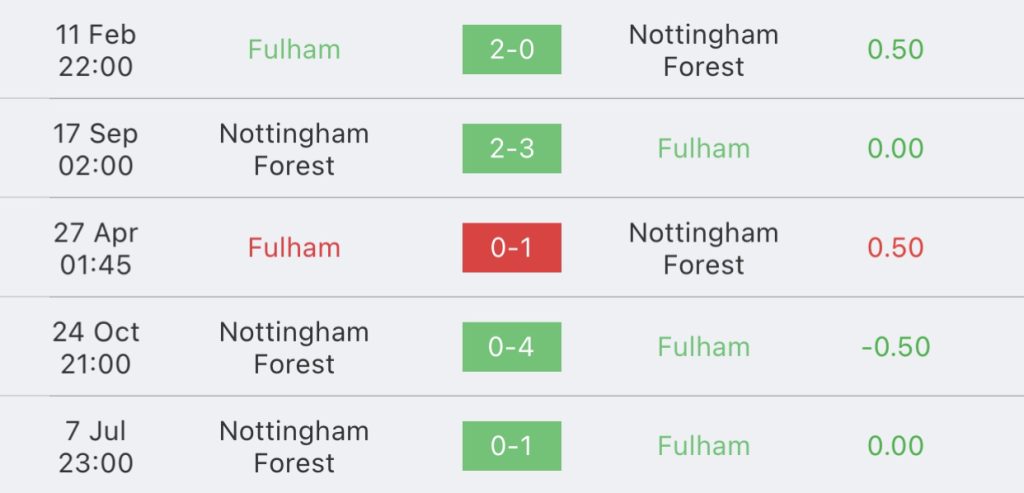
Task: Open the 2-0 score on 11 Feb
Action: coord(511,50)
